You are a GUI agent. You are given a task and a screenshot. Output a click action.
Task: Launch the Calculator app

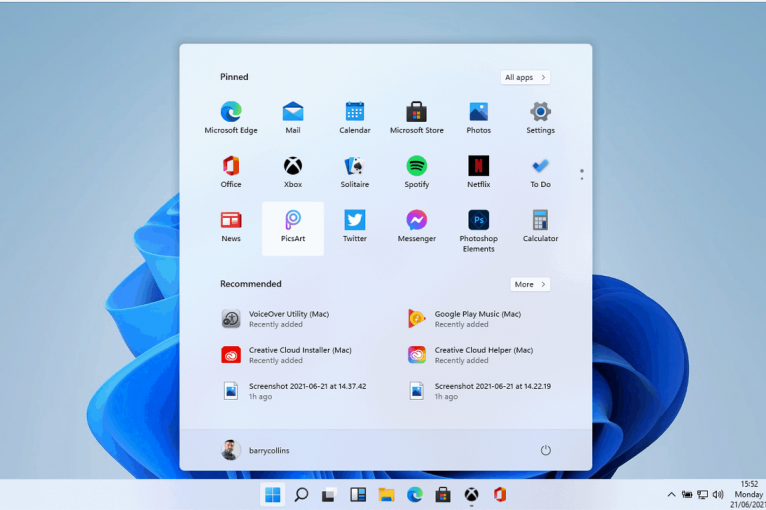pos(540,226)
